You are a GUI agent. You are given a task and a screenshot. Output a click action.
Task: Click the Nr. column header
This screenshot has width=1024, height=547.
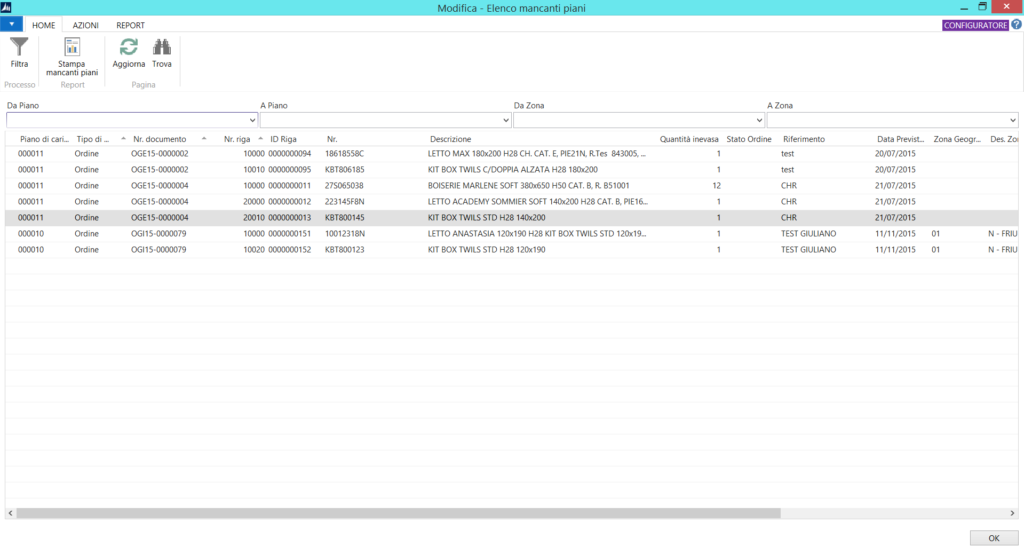point(332,139)
